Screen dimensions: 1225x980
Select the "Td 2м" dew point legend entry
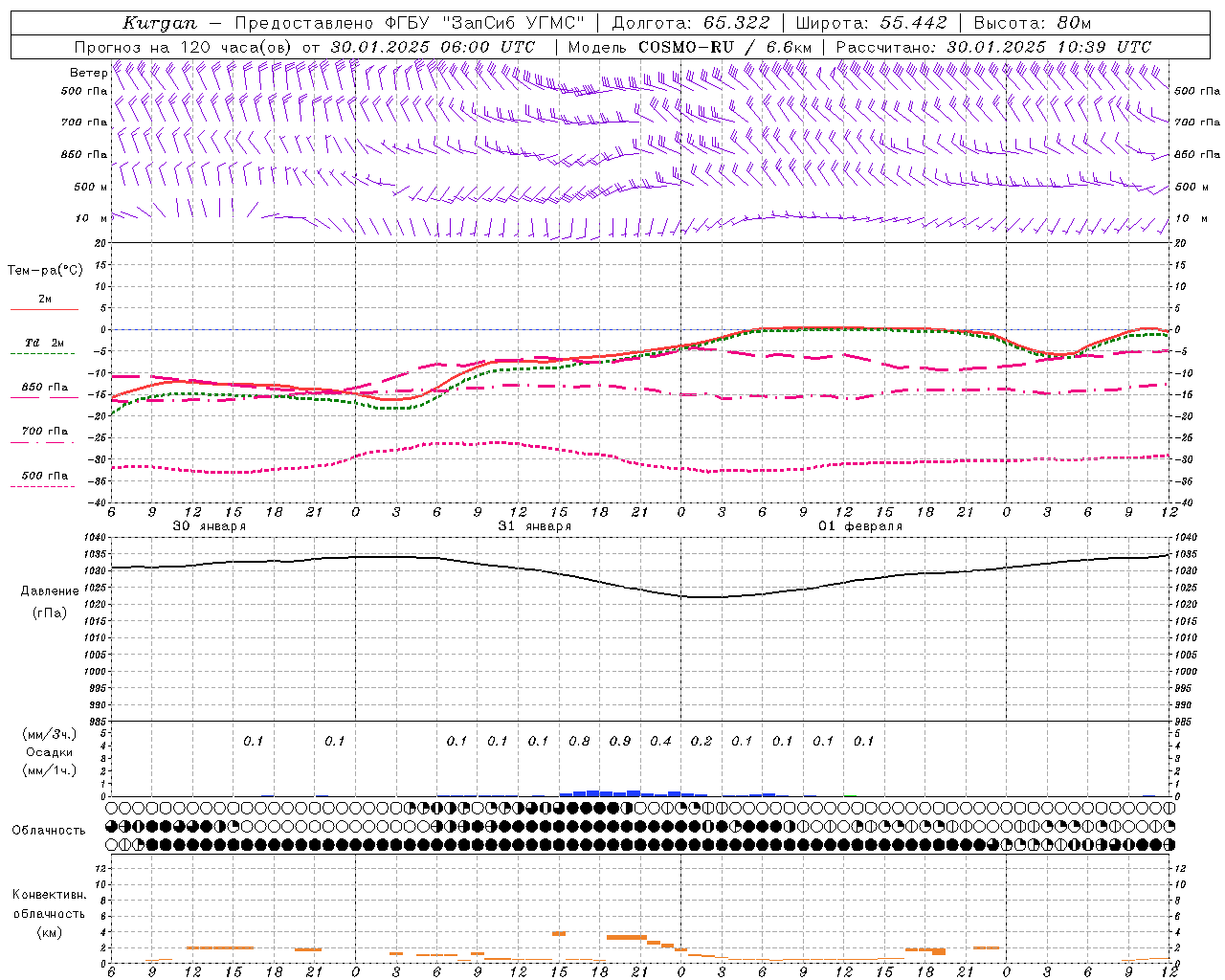point(45,343)
